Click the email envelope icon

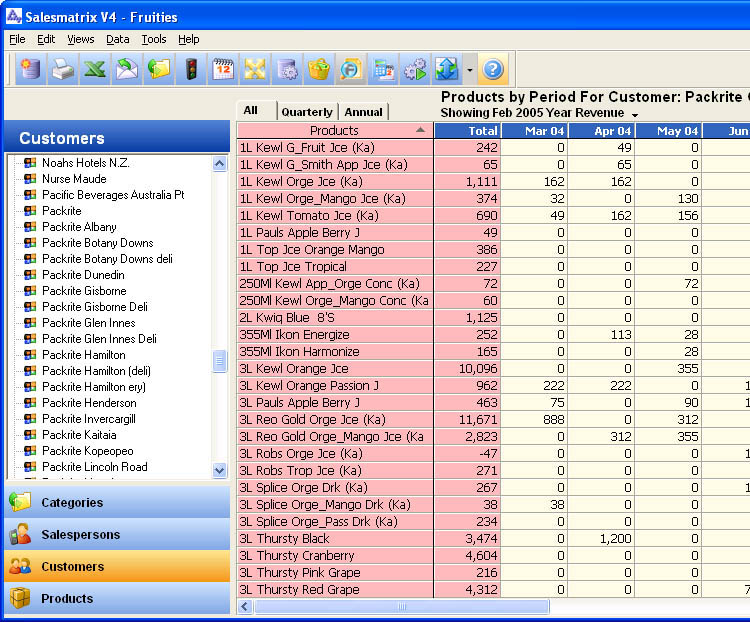pyautogui.click(x=127, y=69)
